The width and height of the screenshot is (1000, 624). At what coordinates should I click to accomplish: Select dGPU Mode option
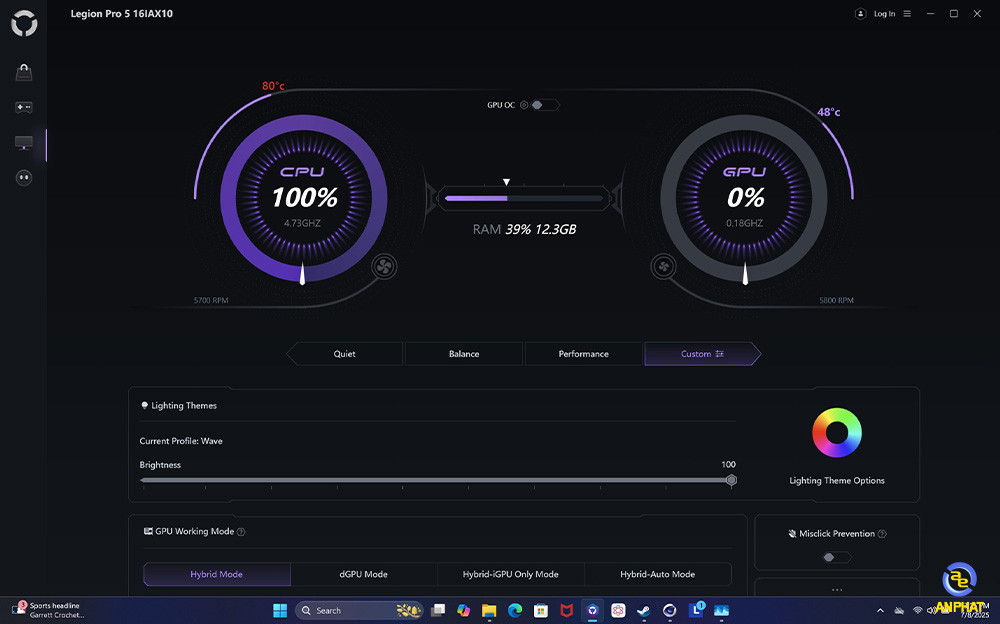coord(364,574)
